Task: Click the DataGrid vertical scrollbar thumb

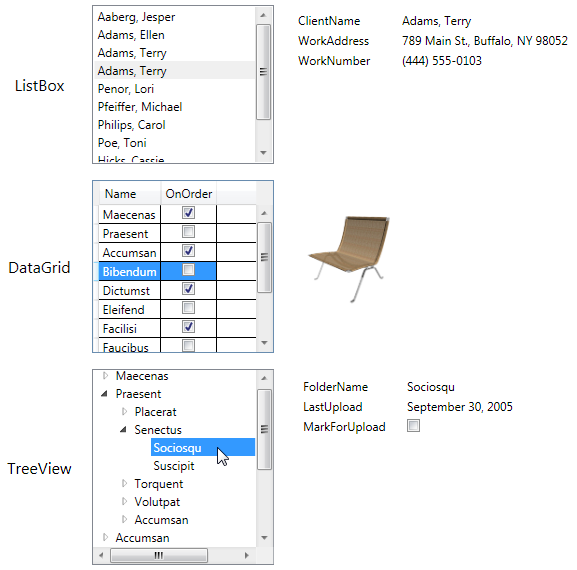Action: click(x=264, y=257)
